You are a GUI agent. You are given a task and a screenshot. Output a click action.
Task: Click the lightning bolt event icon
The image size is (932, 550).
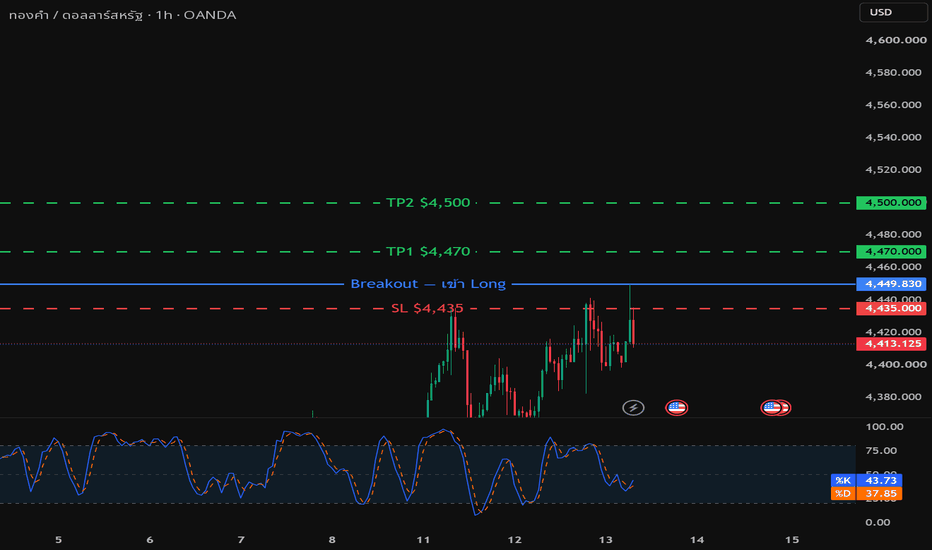coord(633,407)
